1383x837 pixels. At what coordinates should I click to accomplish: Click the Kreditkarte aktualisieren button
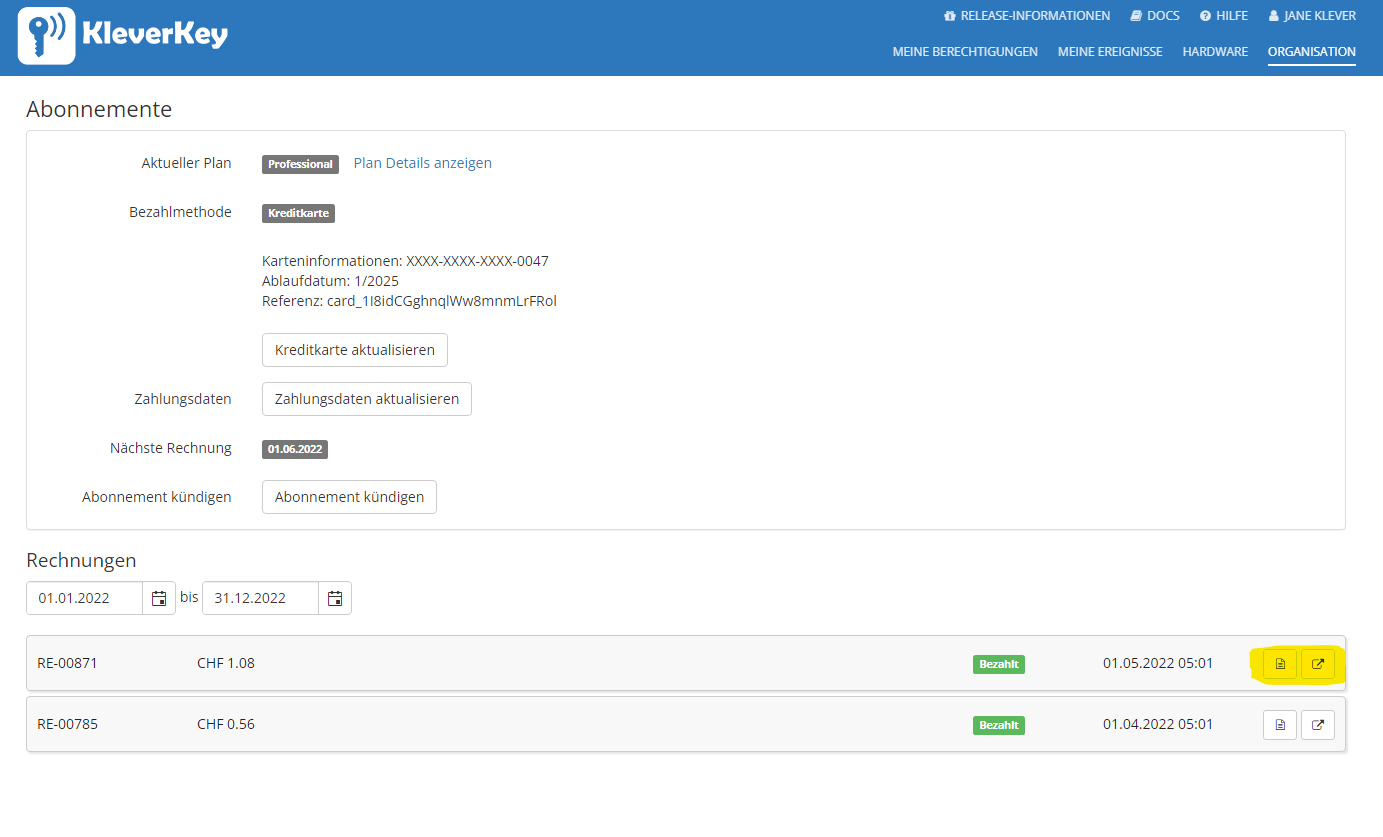coord(355,350)
